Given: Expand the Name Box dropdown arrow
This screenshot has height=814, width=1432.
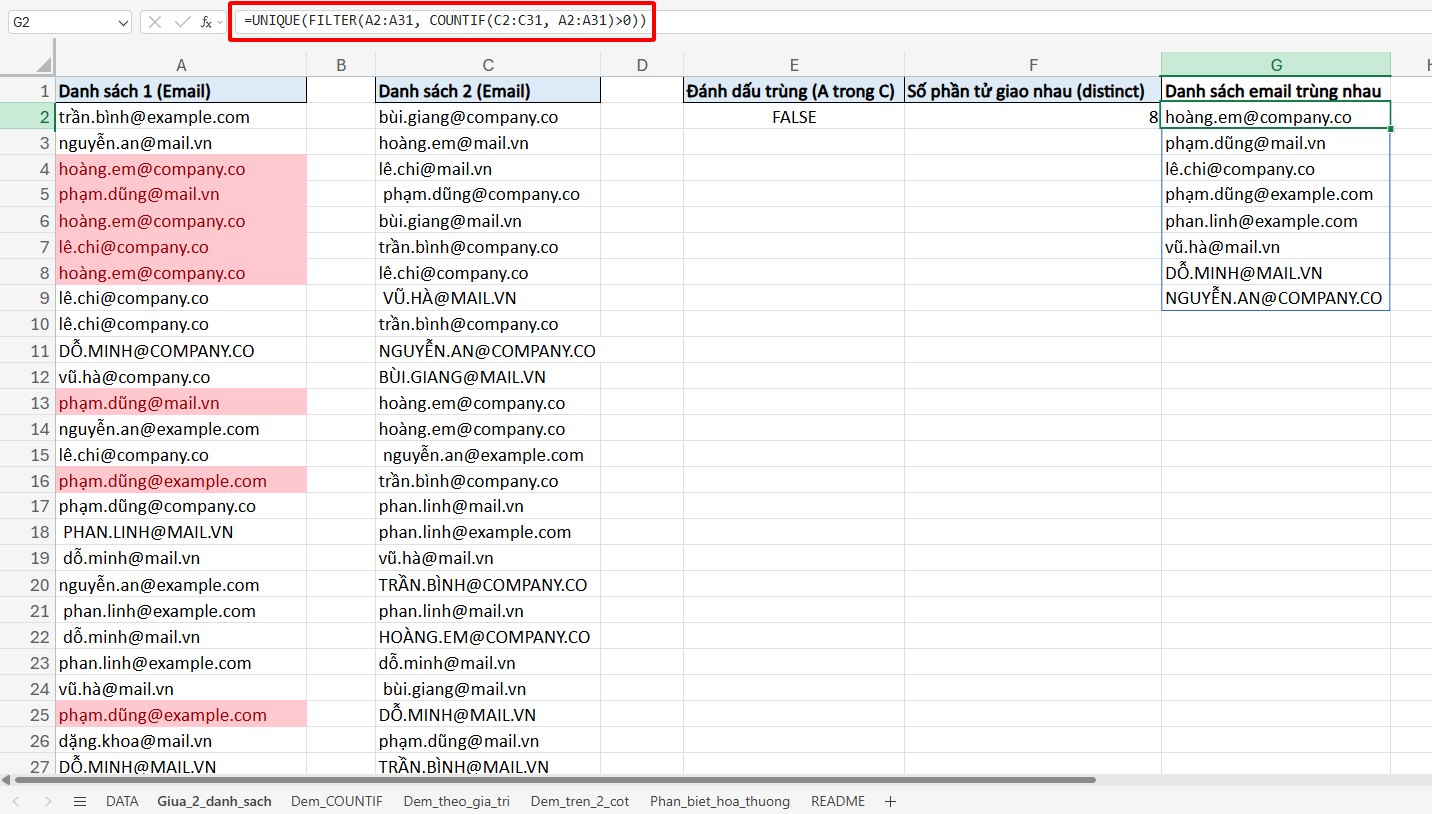Looking at the screenshot, I should pyautogui.click(x=122, y=21).
